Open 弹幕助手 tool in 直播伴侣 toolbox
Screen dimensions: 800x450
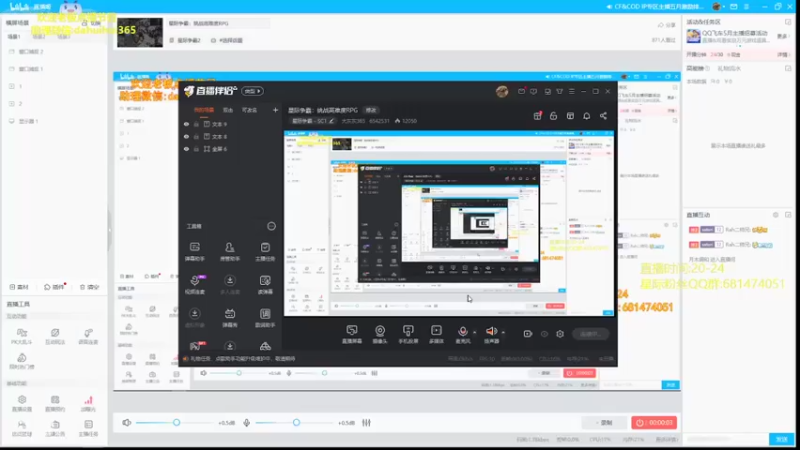[194, 252]
